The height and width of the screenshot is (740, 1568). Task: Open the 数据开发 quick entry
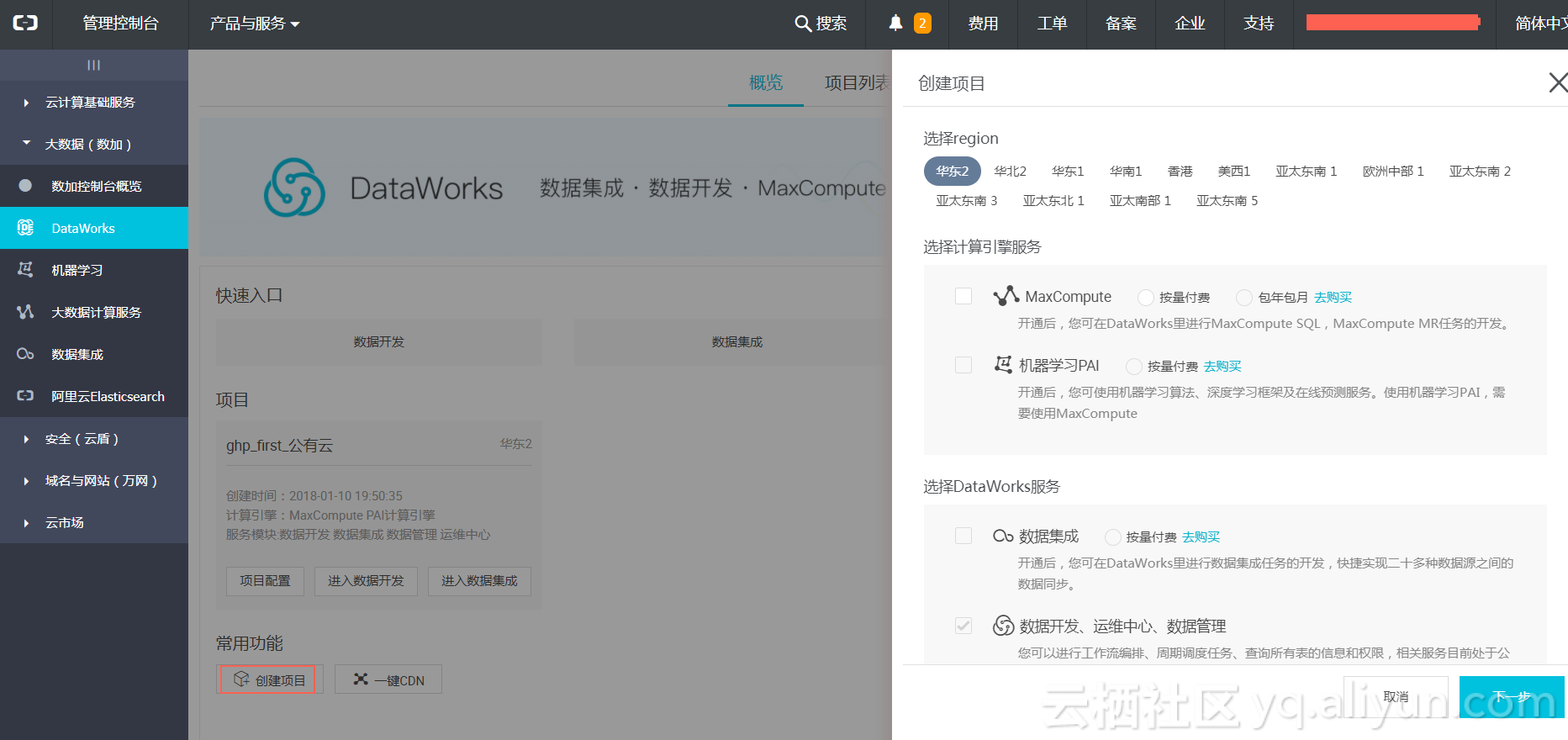click(379, 341)
